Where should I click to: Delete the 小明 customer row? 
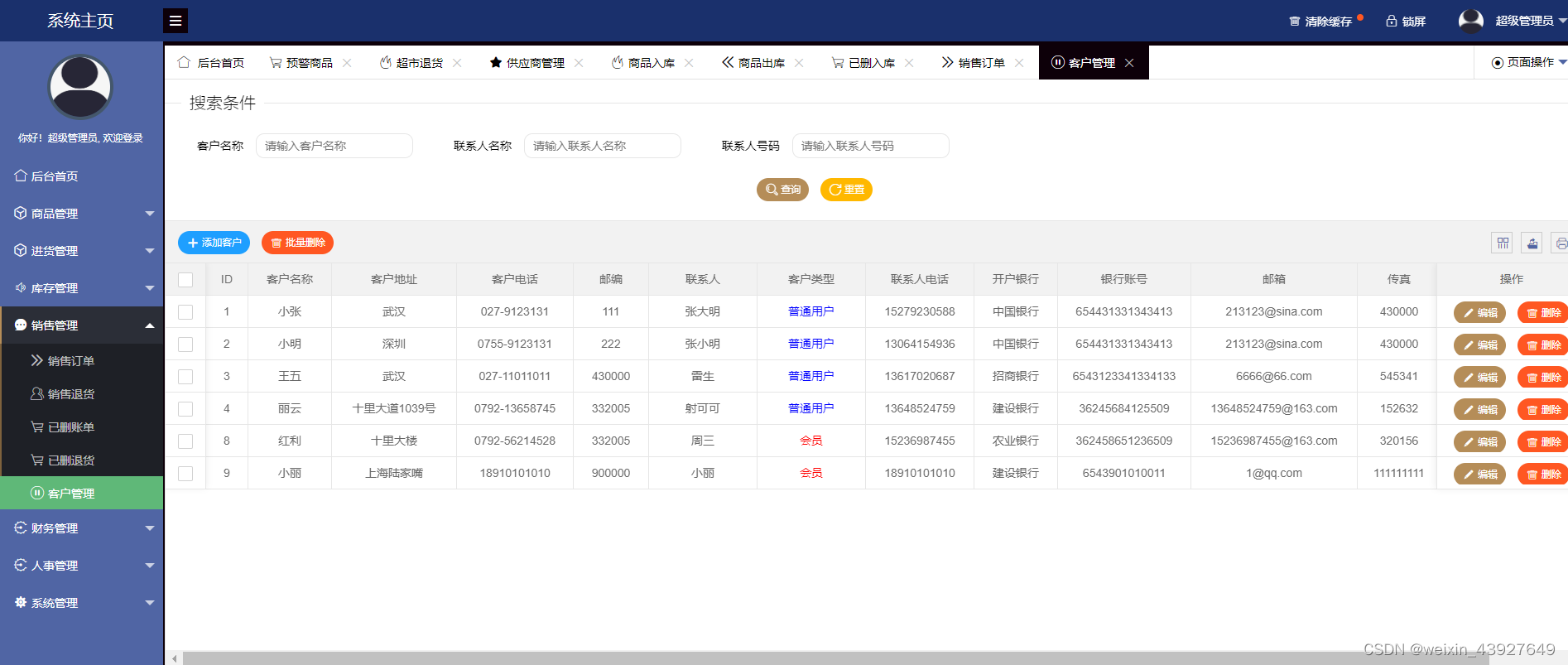[x=1543, y=345]
